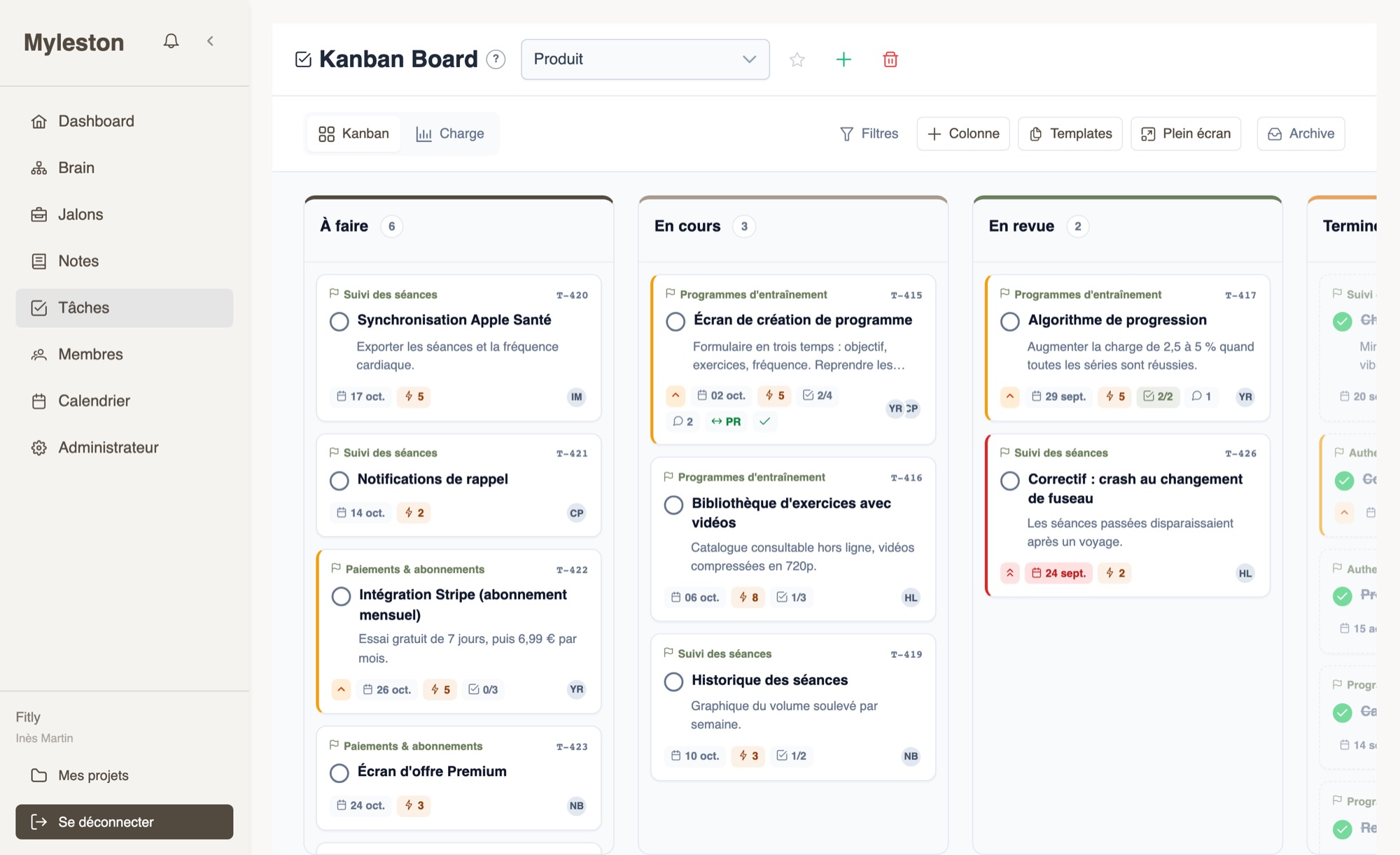The image size is (1400, 855).
Task: Open the Templates button
Action: tap(1070, 134)
